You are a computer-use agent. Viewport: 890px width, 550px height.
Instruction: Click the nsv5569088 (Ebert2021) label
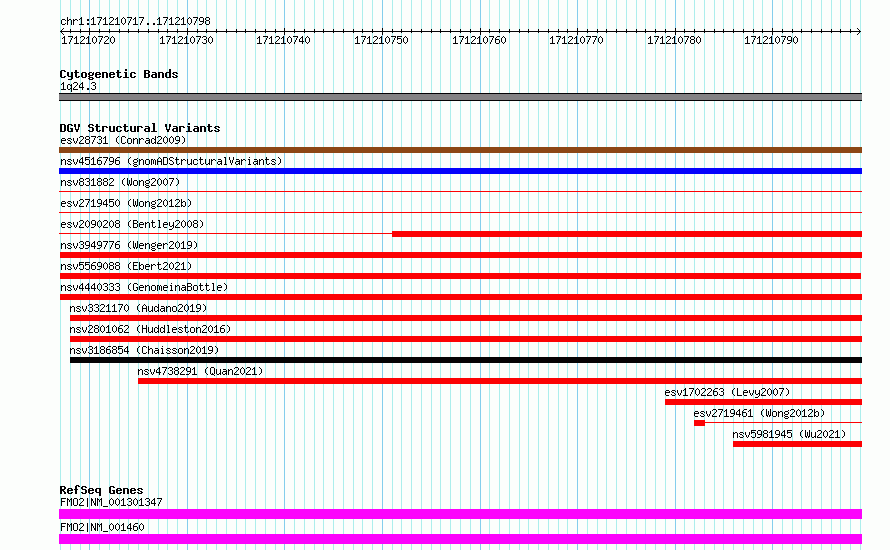(x=126, y=266)
